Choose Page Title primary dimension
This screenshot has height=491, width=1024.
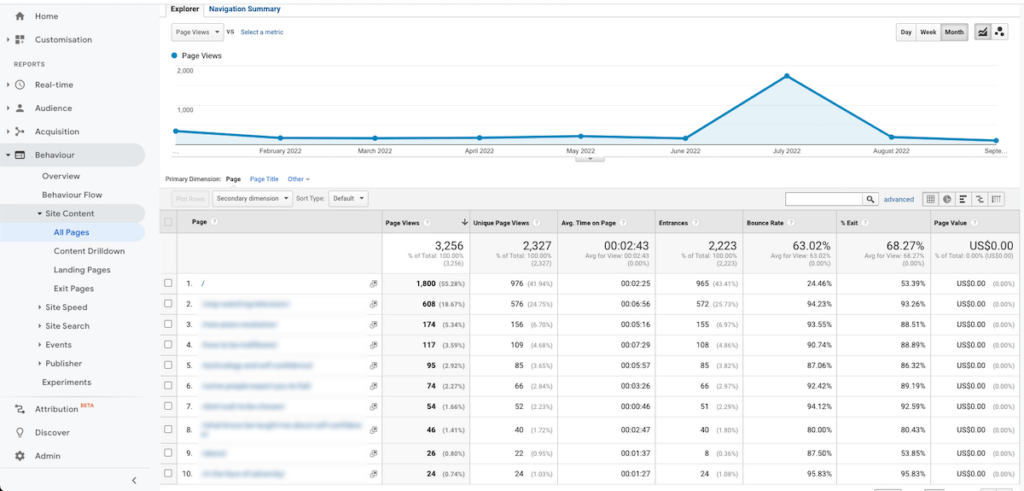[x=264, y=179]
